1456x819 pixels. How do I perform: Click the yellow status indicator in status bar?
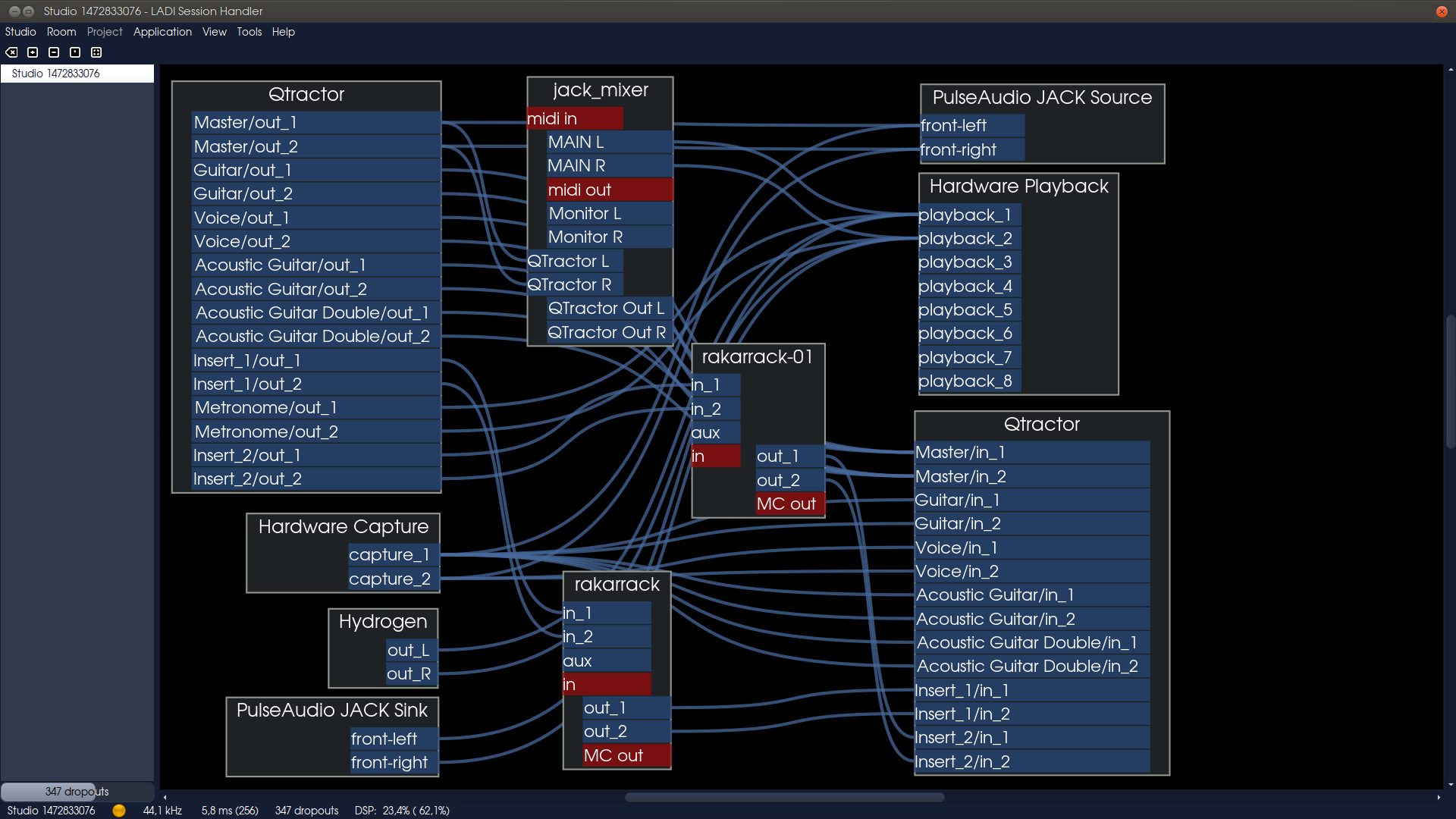119,811
